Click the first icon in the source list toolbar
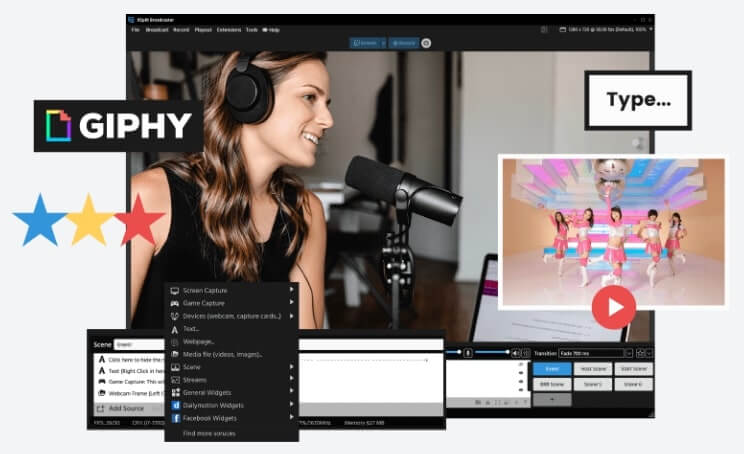This screenshot has width=744, height=454. coord(477,403)
